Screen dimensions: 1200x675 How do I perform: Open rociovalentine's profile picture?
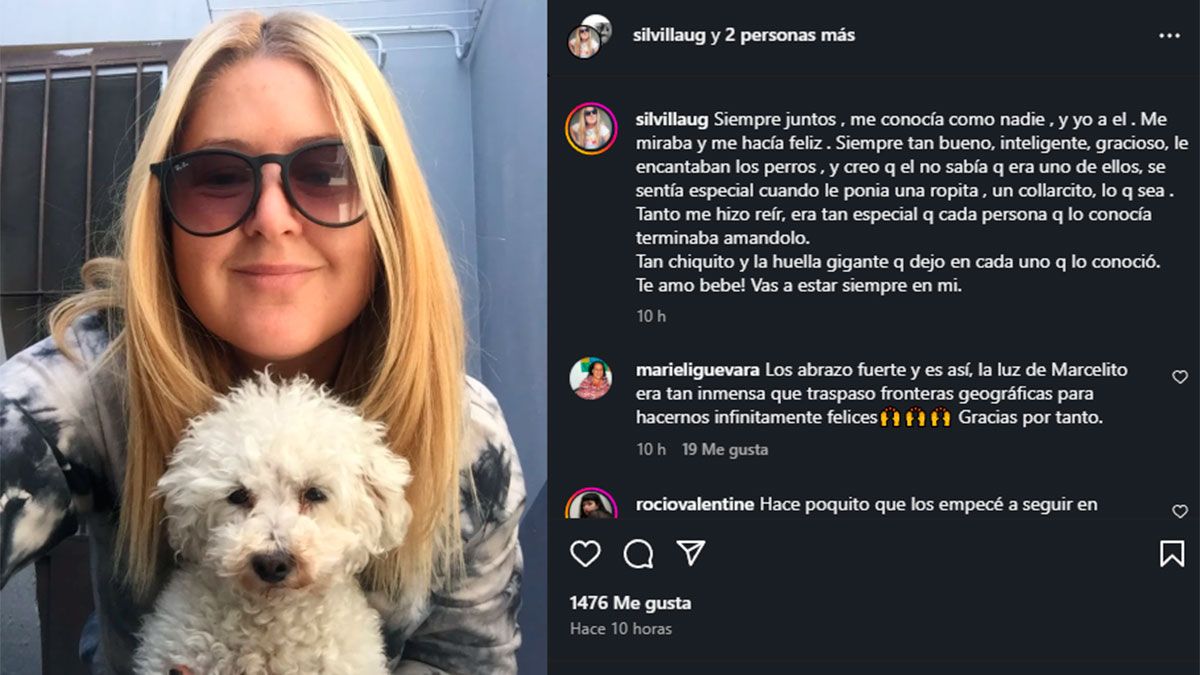tap(592, 504)
